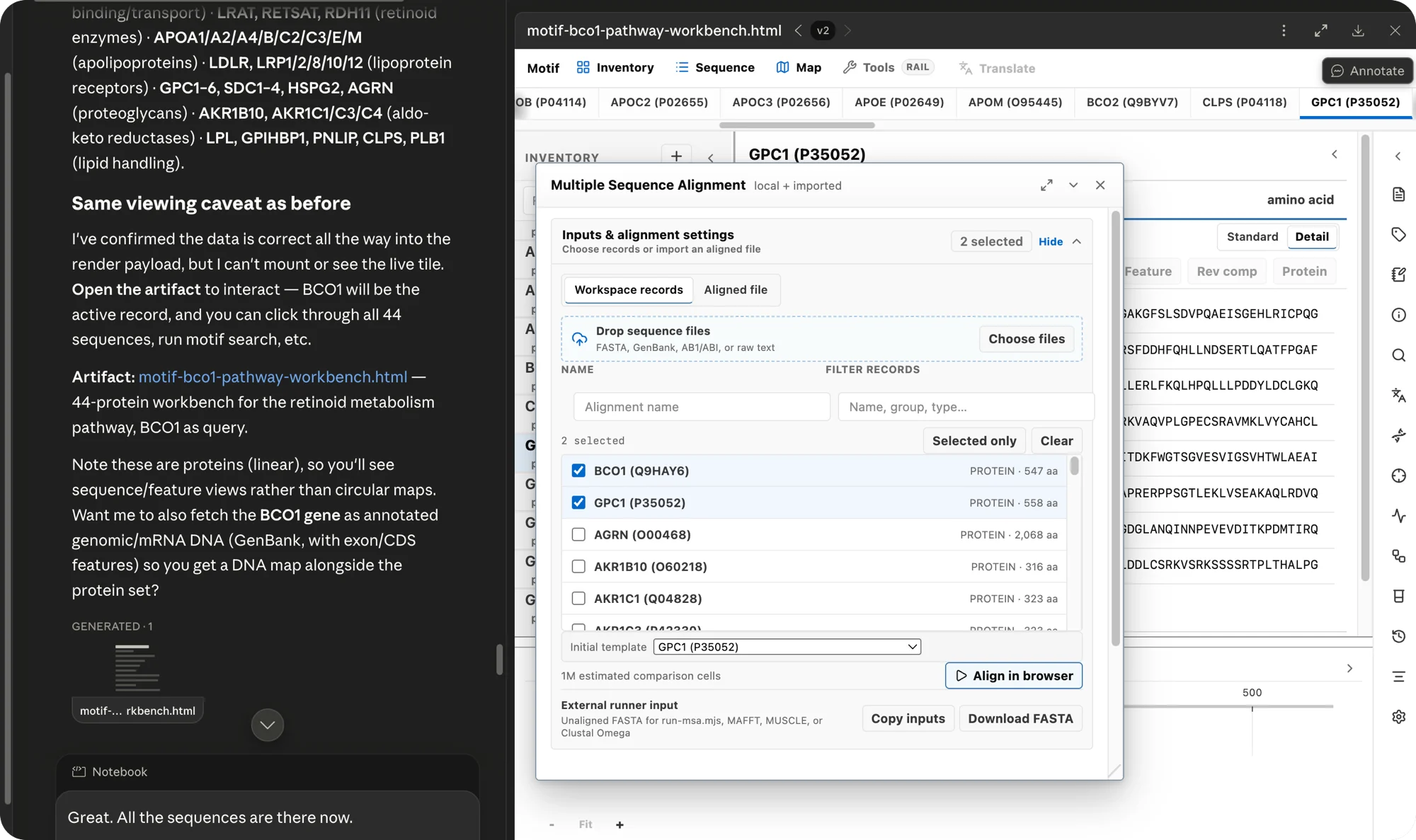Uncheck the BCO1 (Q9HAY6) record

click(x=578, y=471)
